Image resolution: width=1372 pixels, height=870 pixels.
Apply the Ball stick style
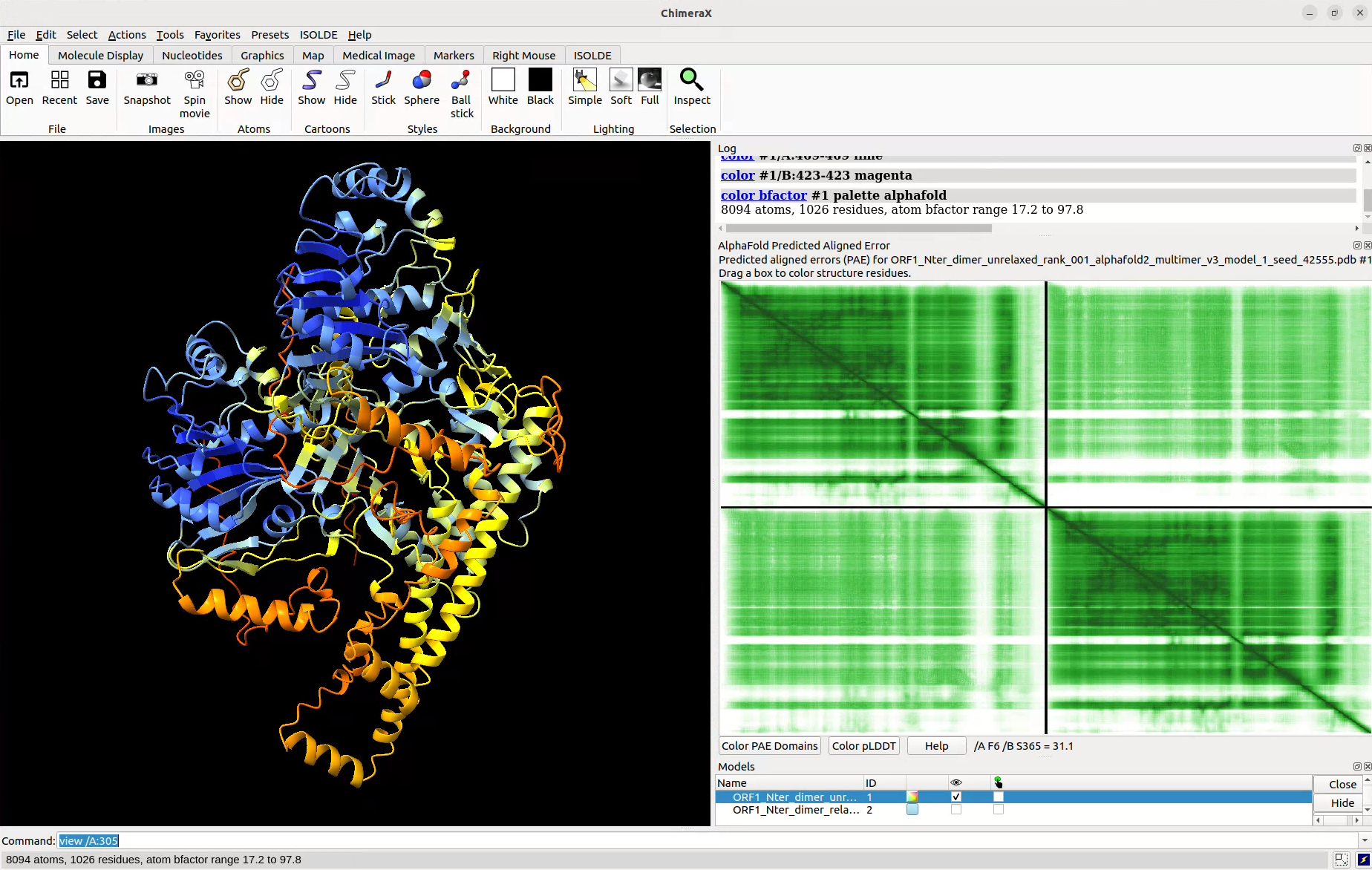(x=461, y=80)
